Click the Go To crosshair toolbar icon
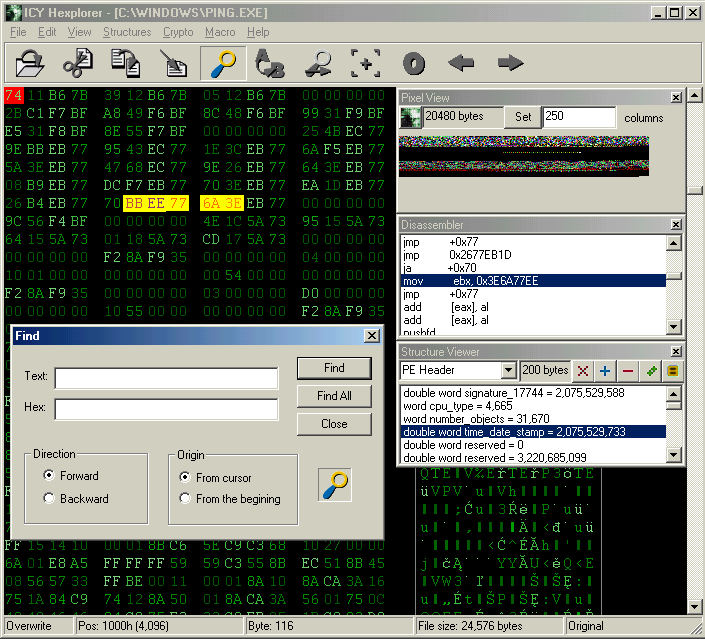Viewport: 705px width, 639px height. click(x=366, y=63)
